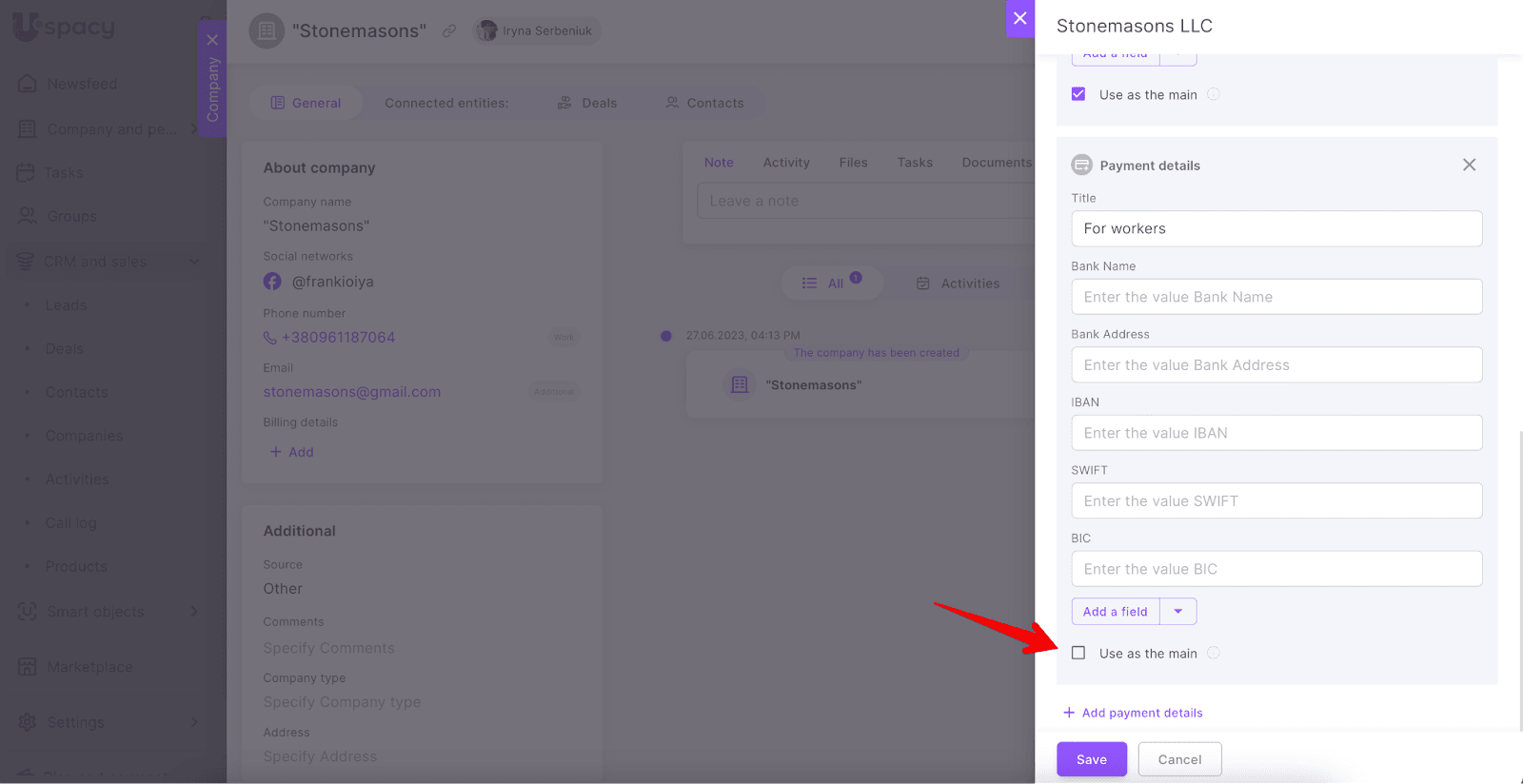Click info icon beside unchecked Use as the main
Image resolution: width=1523 pixels, height=784 pixels.
pos(1214,653)
